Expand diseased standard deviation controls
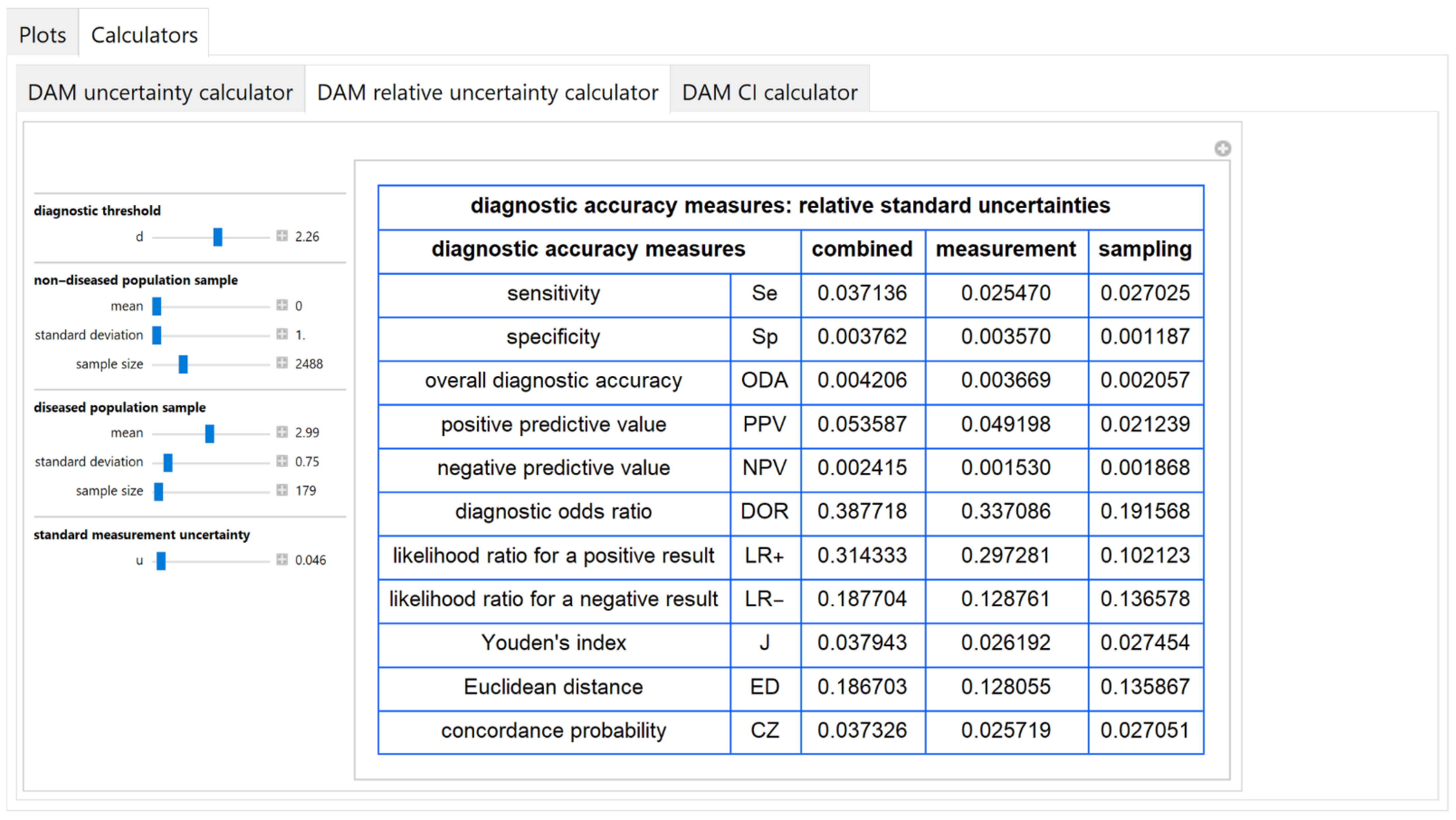The height and width of the screenshot is (820, 1456). click(282, 461)
